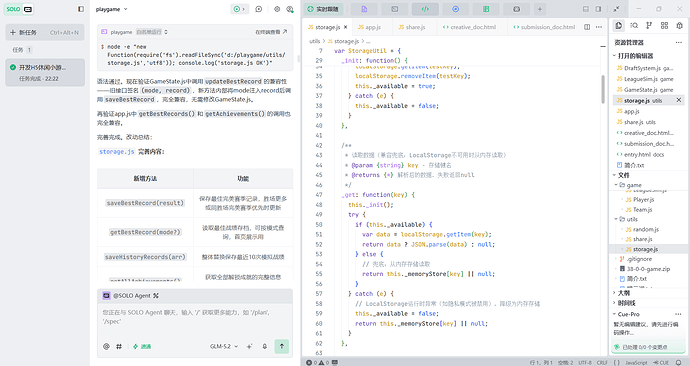Screen dimensions: 690x366
Task: Click the JavaScript language mode in status bar
Action: pos(636,362)
